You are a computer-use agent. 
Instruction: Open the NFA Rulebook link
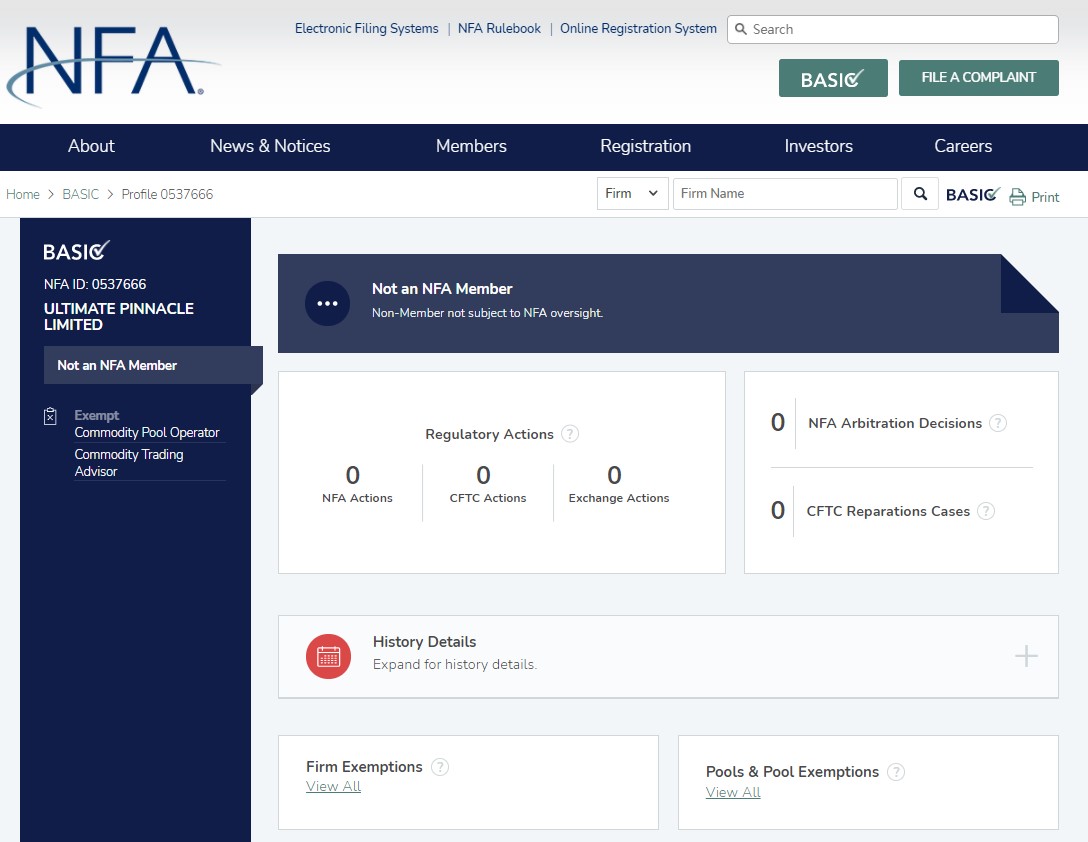click(x=499, y=29)
